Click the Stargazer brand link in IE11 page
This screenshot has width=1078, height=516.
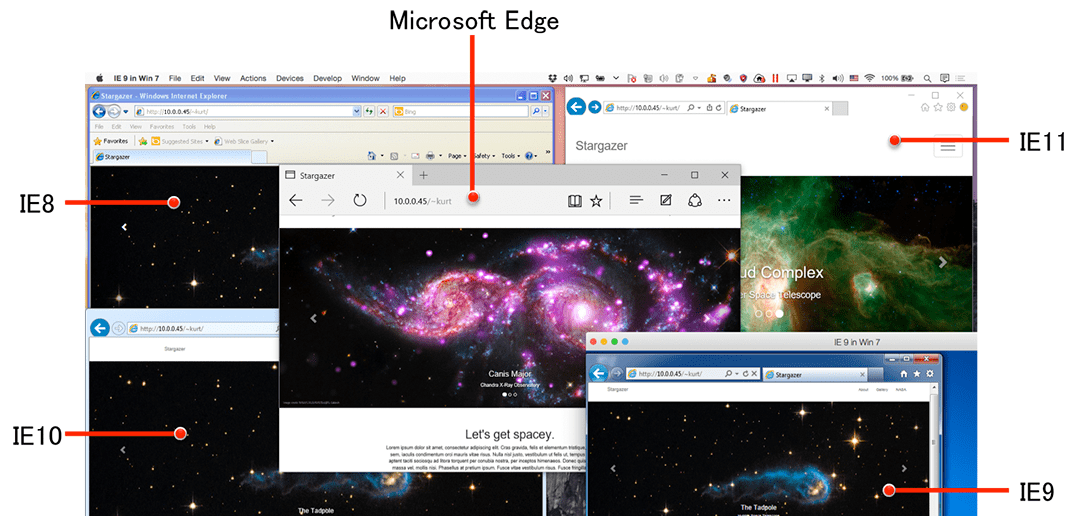pos(601,146)
